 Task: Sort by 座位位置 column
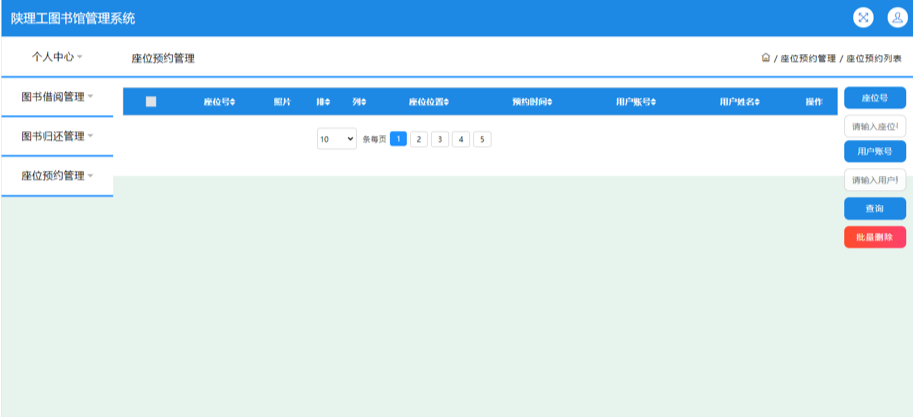coord(429,102)
